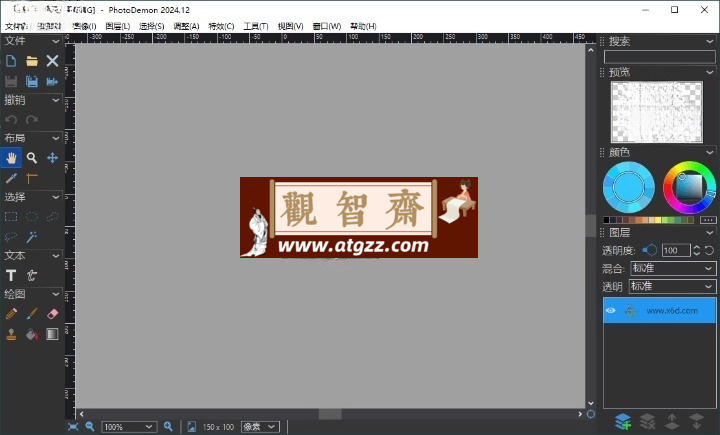This screenshot has height=435, width=720.
Task: Select the Hand pan tool
Action: [x=11, y=158]
